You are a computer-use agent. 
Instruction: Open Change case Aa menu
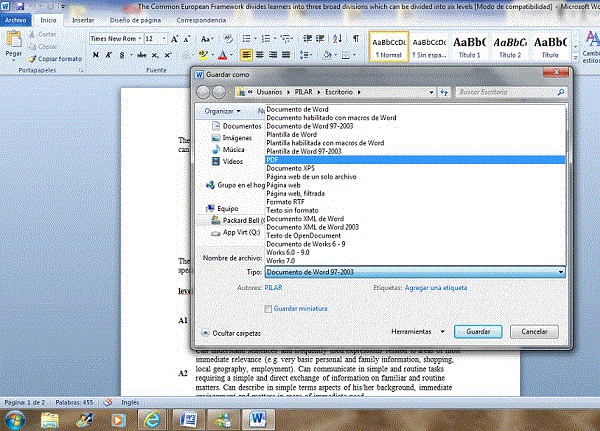coord(206,39)
